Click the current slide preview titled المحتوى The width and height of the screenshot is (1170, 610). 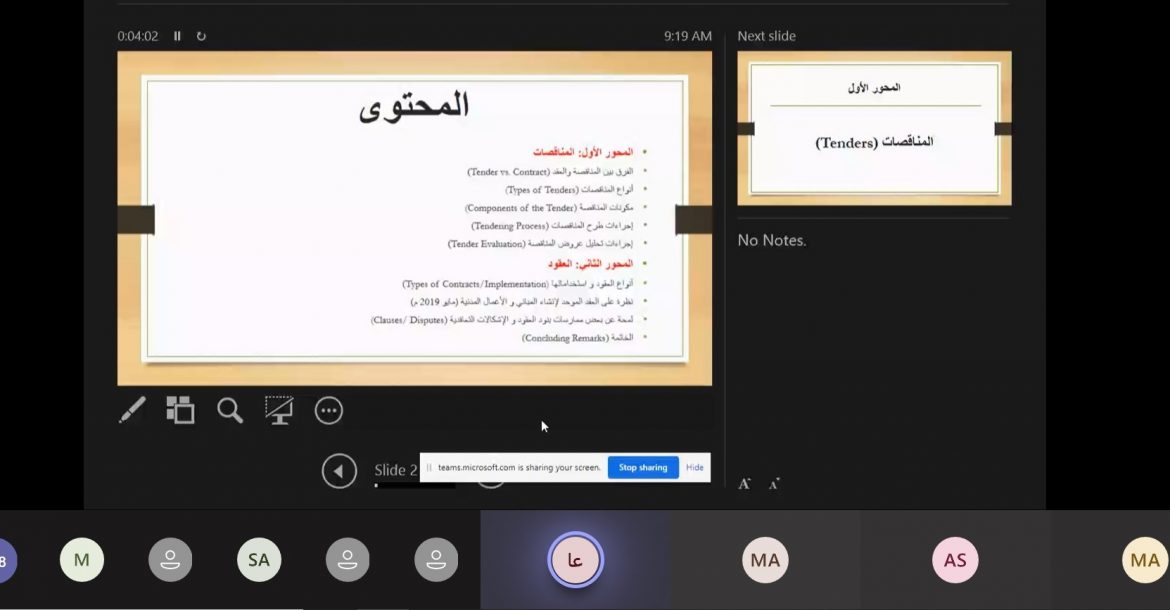pyautogui.click(x=414, y=218)
